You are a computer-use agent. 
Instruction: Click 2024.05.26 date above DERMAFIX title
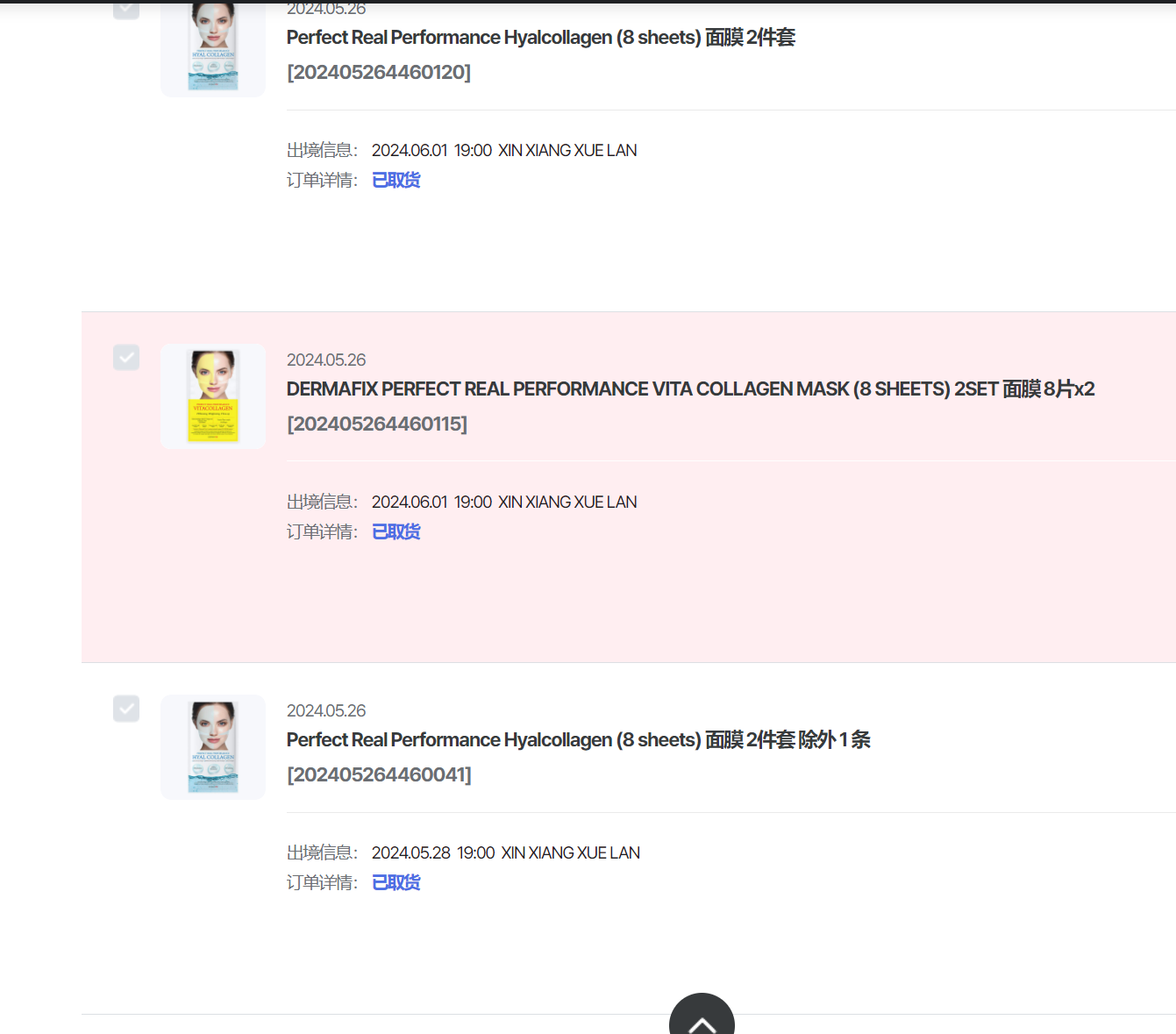(326, 360)
